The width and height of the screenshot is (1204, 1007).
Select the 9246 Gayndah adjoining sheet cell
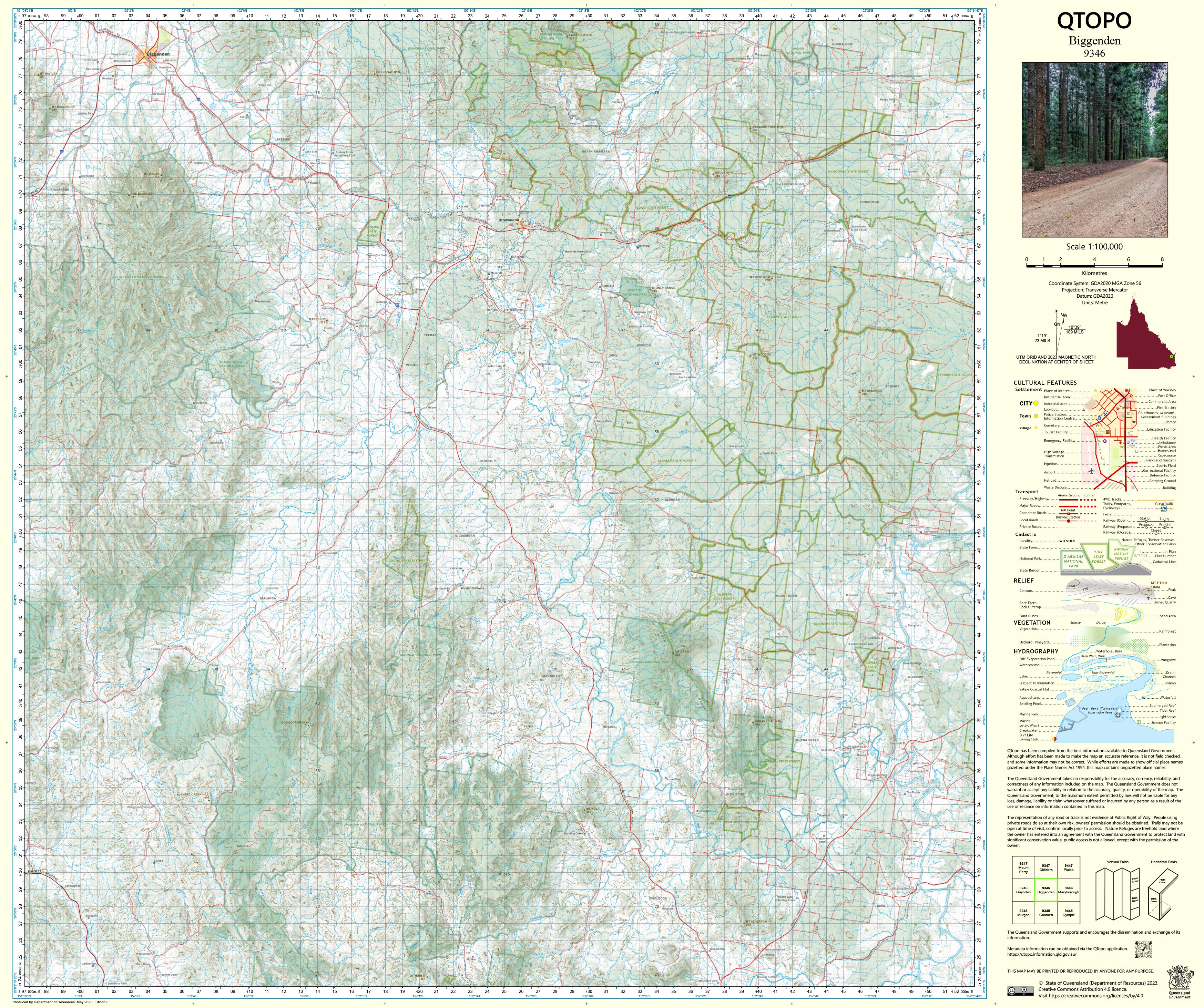pos(1023,890)
